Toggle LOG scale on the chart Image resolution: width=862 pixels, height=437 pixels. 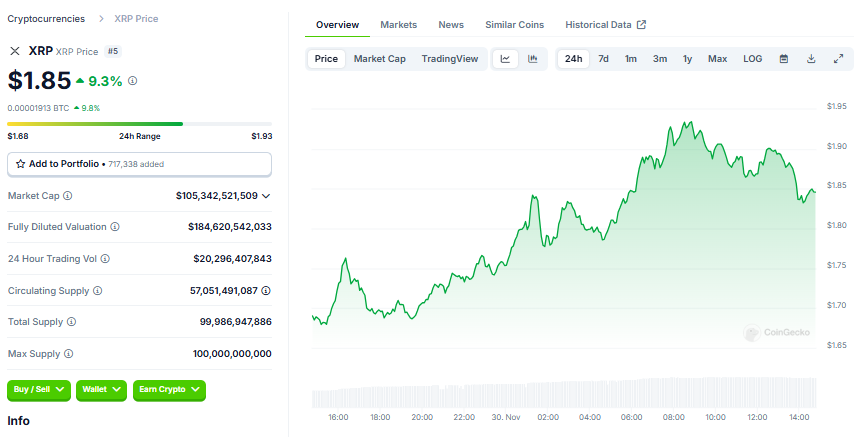coord(753,59)
